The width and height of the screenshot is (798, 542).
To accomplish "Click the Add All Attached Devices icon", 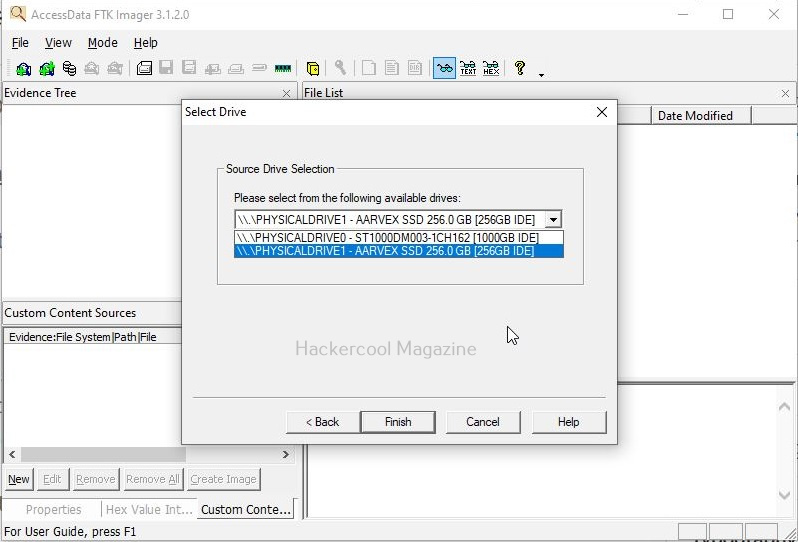I will (46, 69).
